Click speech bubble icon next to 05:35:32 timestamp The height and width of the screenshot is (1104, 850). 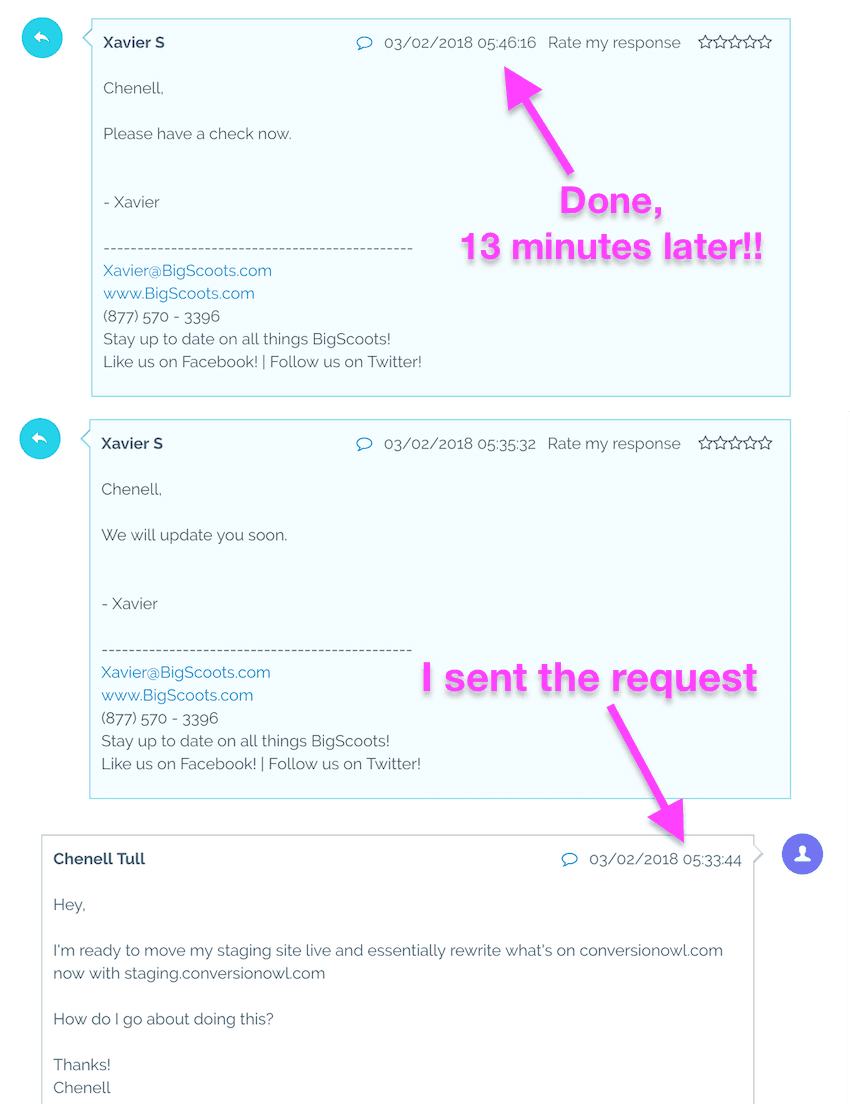click(x=364, y=444)
